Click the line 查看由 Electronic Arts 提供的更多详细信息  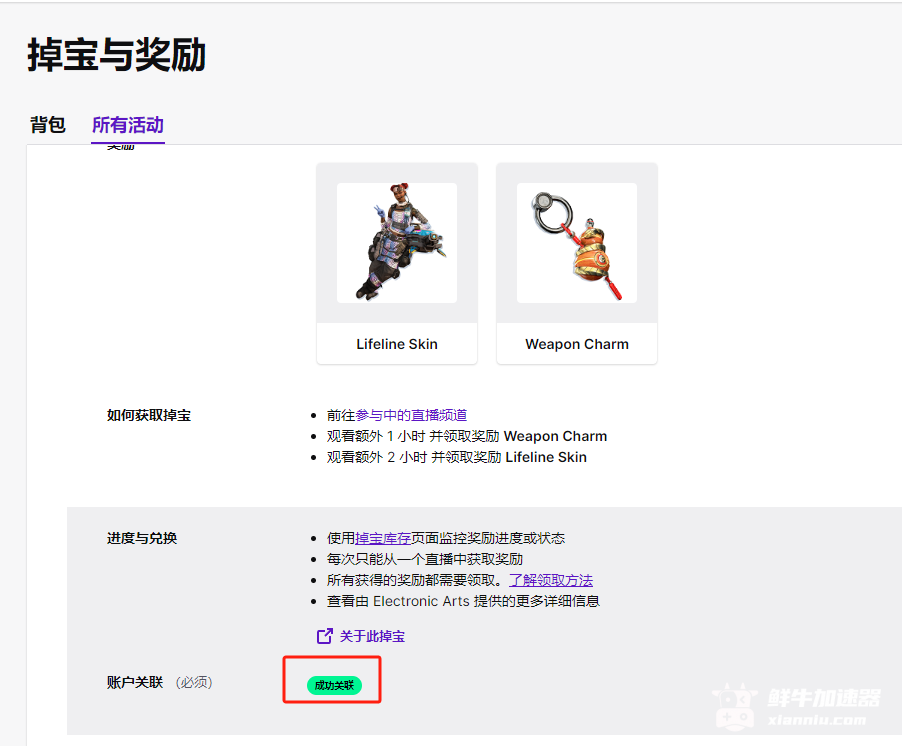[x=463, y=601]
